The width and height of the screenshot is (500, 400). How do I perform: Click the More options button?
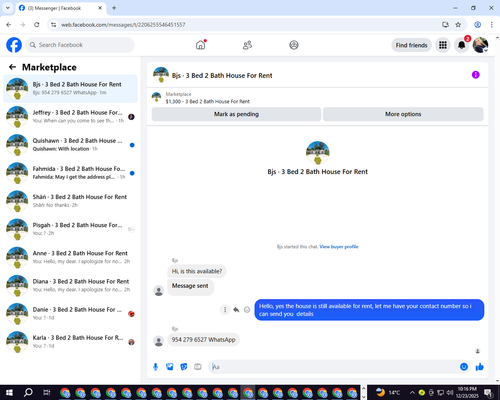point(403,114)
